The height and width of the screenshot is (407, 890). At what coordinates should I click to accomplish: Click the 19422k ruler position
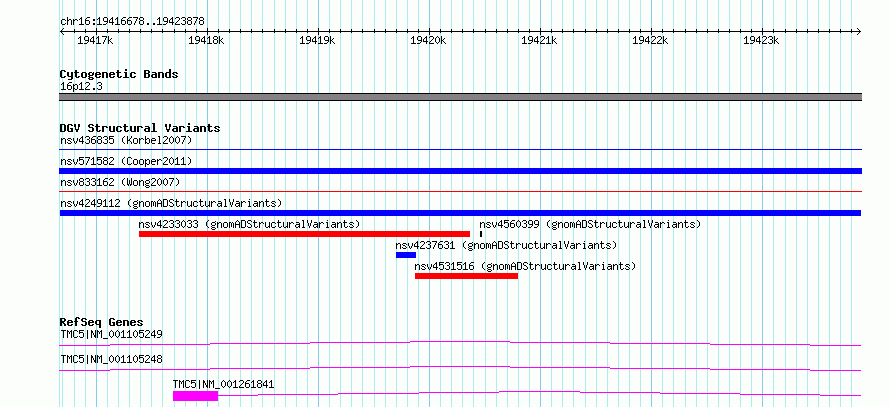click(650, 40)
